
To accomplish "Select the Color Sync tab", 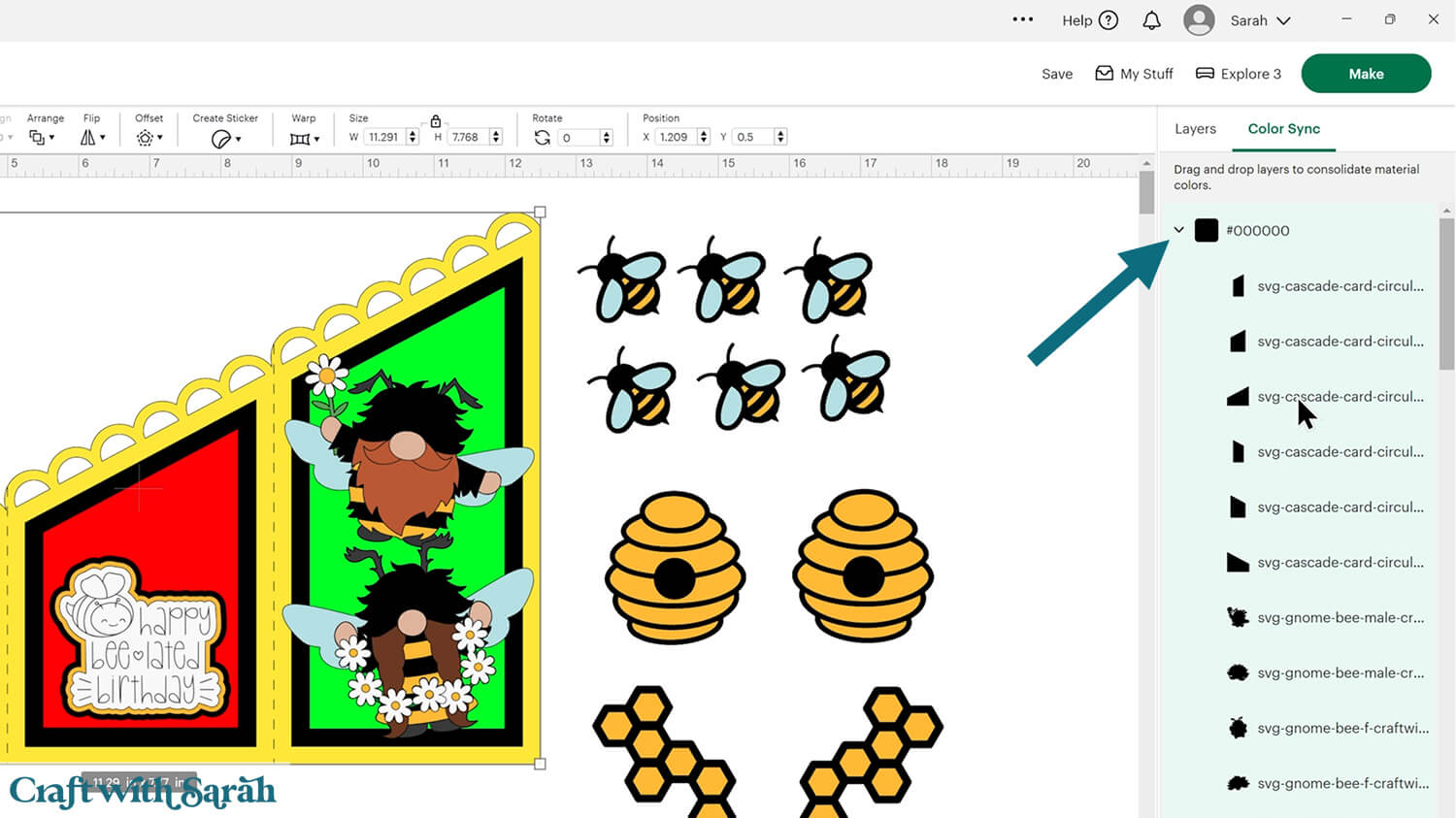I will click(x=1284, y=129).
